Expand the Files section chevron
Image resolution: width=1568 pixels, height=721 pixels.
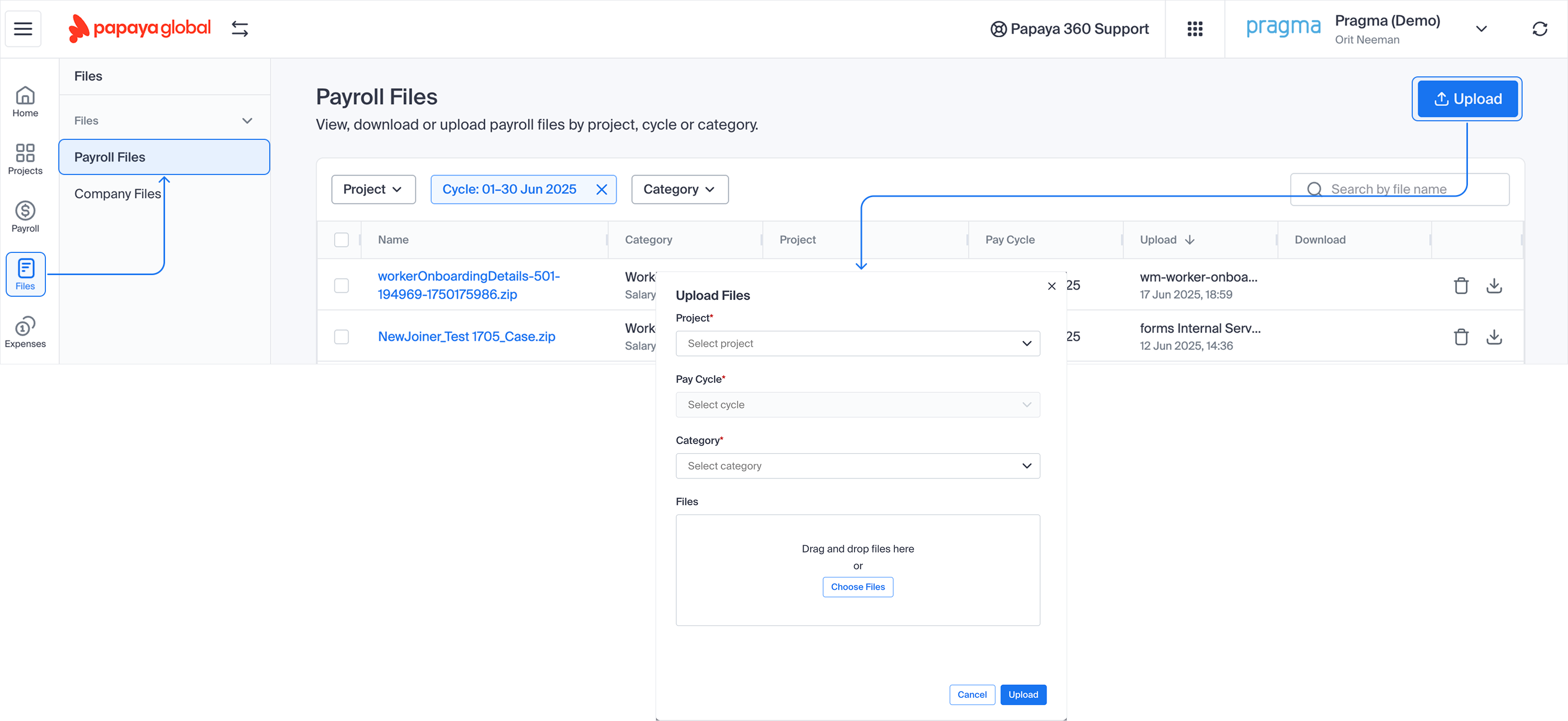(247, 121)
